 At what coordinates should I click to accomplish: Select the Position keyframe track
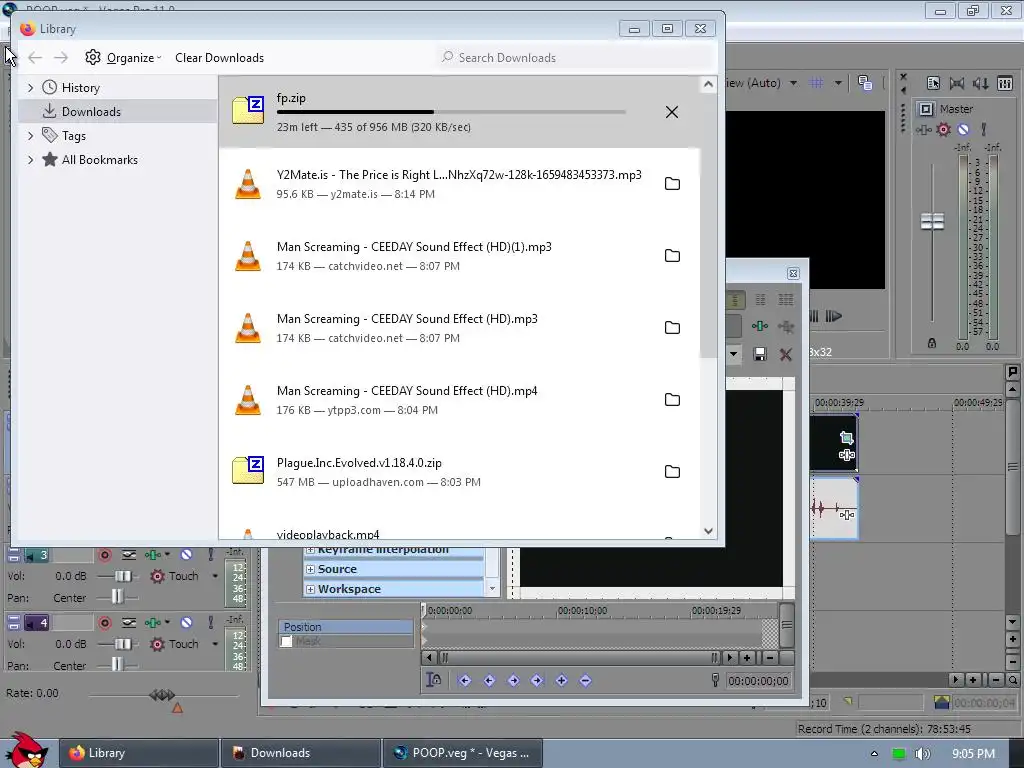tap(346, 627)
